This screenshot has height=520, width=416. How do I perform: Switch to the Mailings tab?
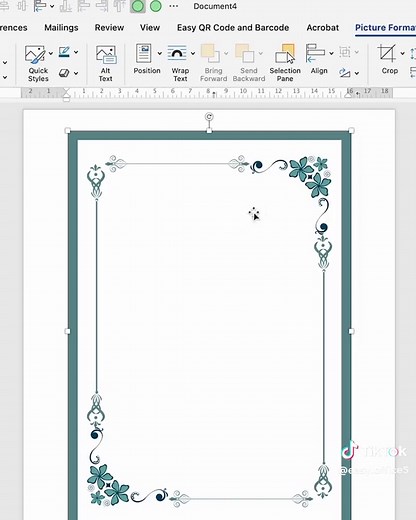(61, 28)
